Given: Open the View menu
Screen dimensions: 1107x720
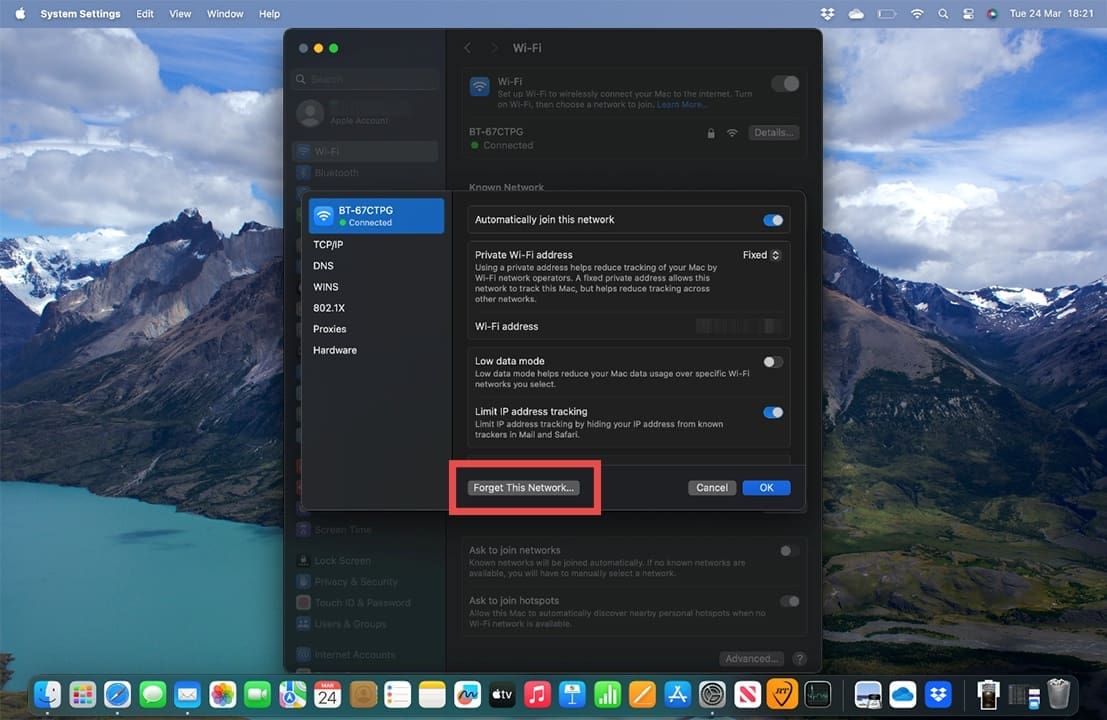Looking at the screenshot, I should coord(180,13).
